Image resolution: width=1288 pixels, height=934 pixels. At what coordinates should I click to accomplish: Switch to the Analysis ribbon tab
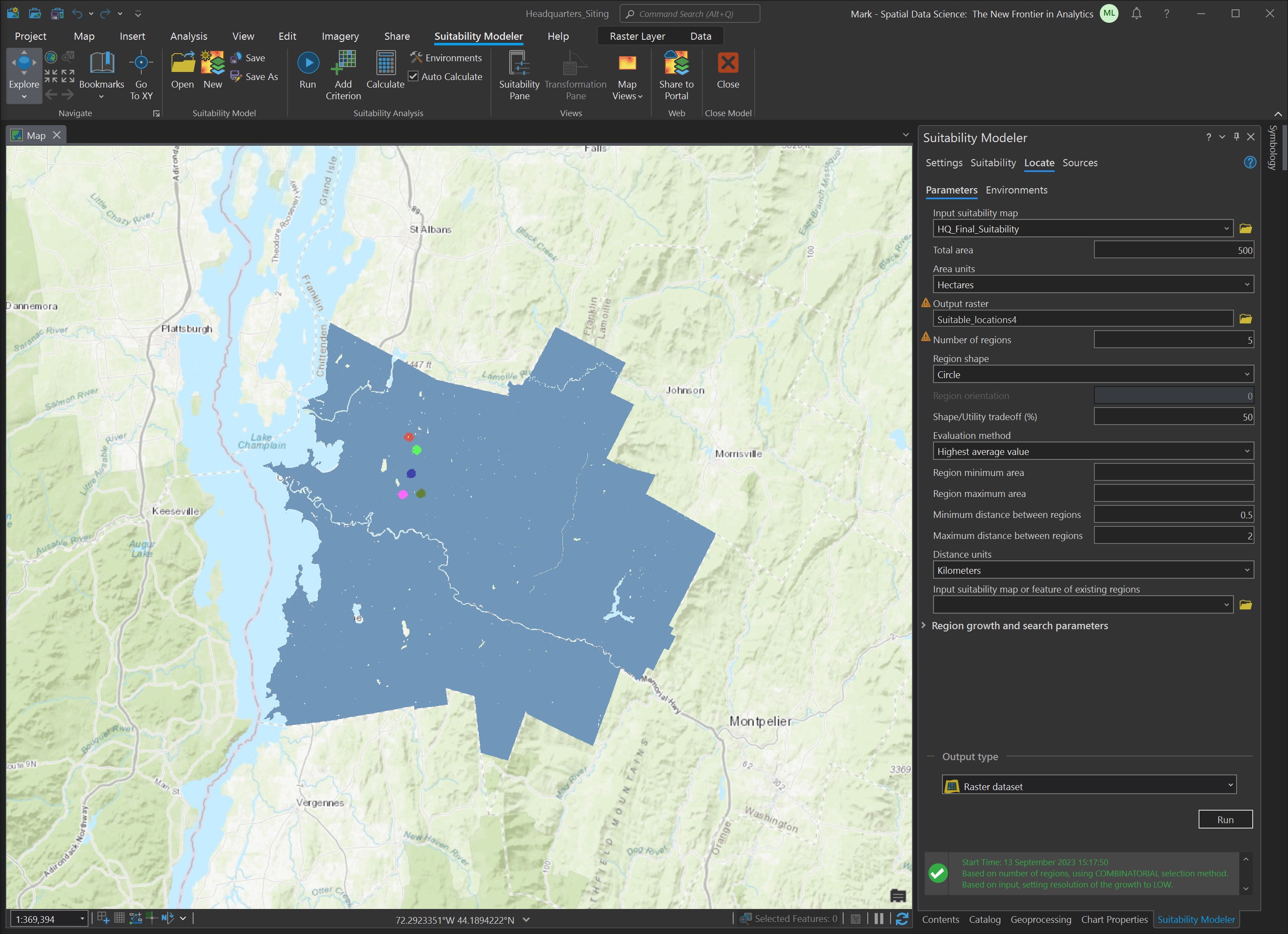189,36
